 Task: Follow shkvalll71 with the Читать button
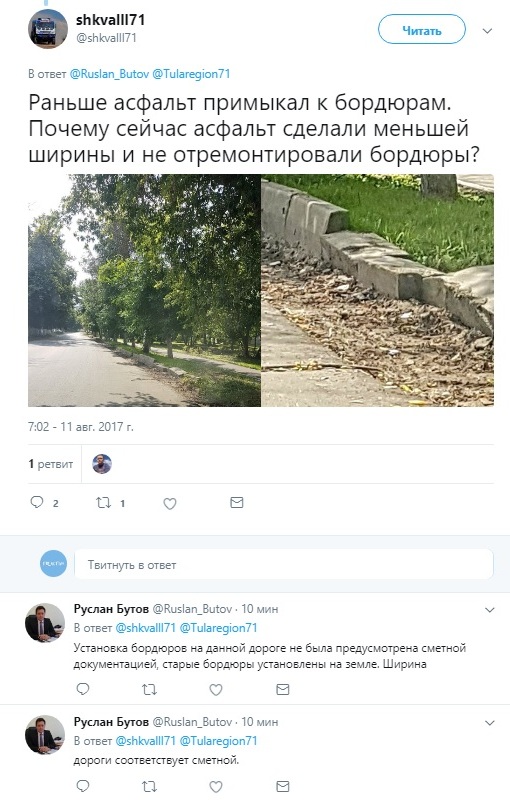422,30
